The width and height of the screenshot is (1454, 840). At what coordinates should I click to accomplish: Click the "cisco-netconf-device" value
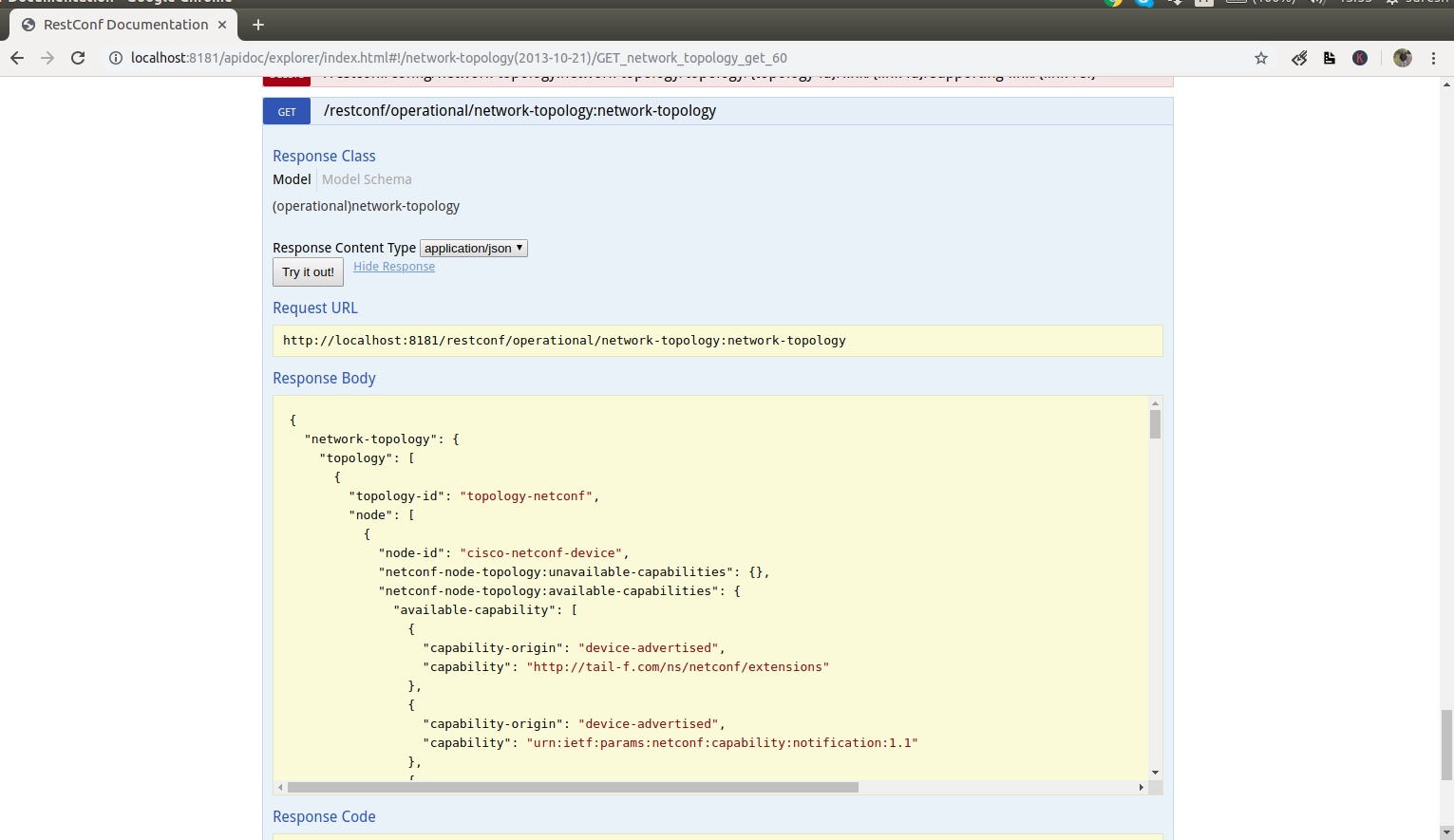pos(540,553)
